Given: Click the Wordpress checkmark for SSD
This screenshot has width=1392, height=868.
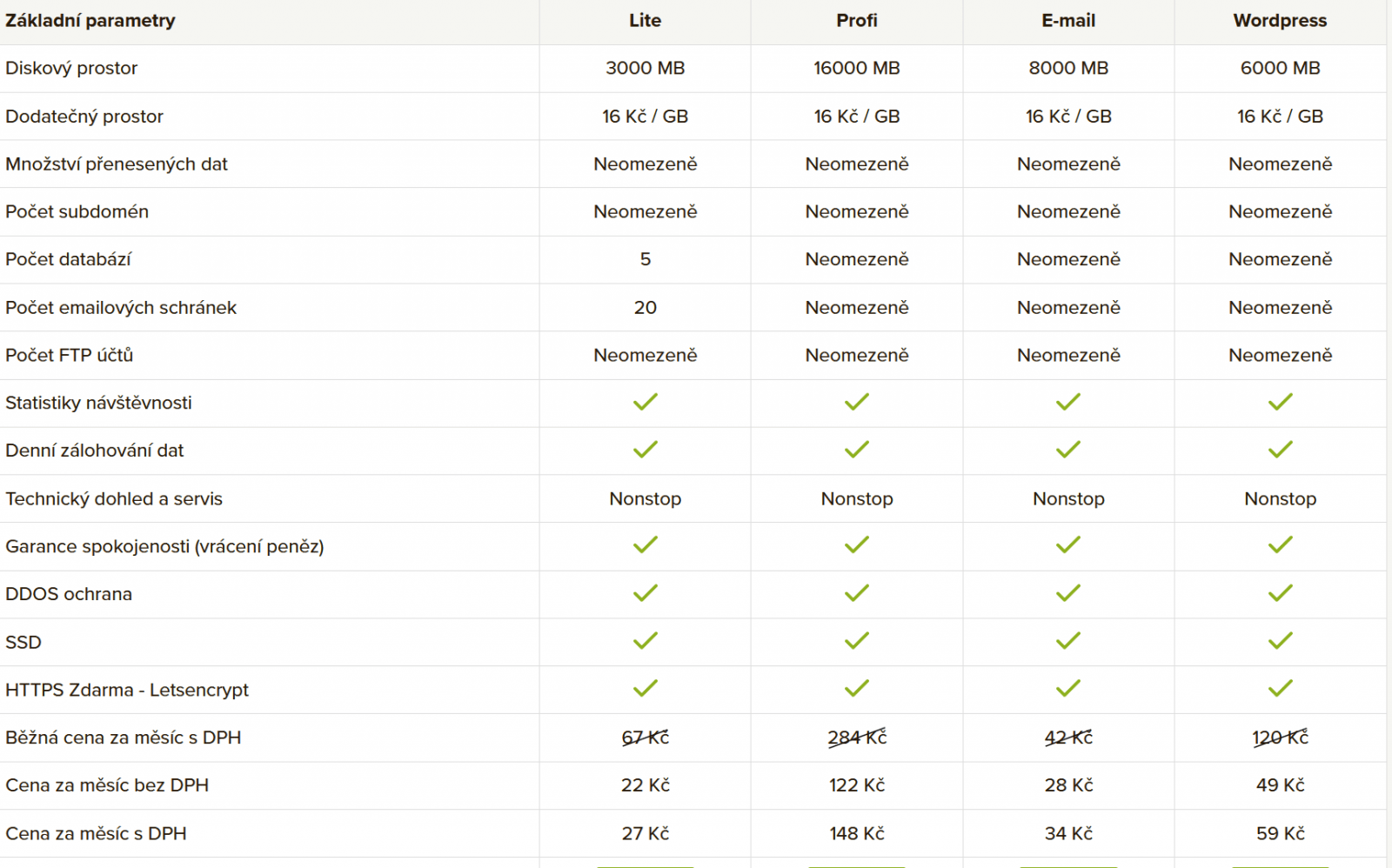Looking at the screenshot, I should pyautogui.click(x=1281, y=641).
